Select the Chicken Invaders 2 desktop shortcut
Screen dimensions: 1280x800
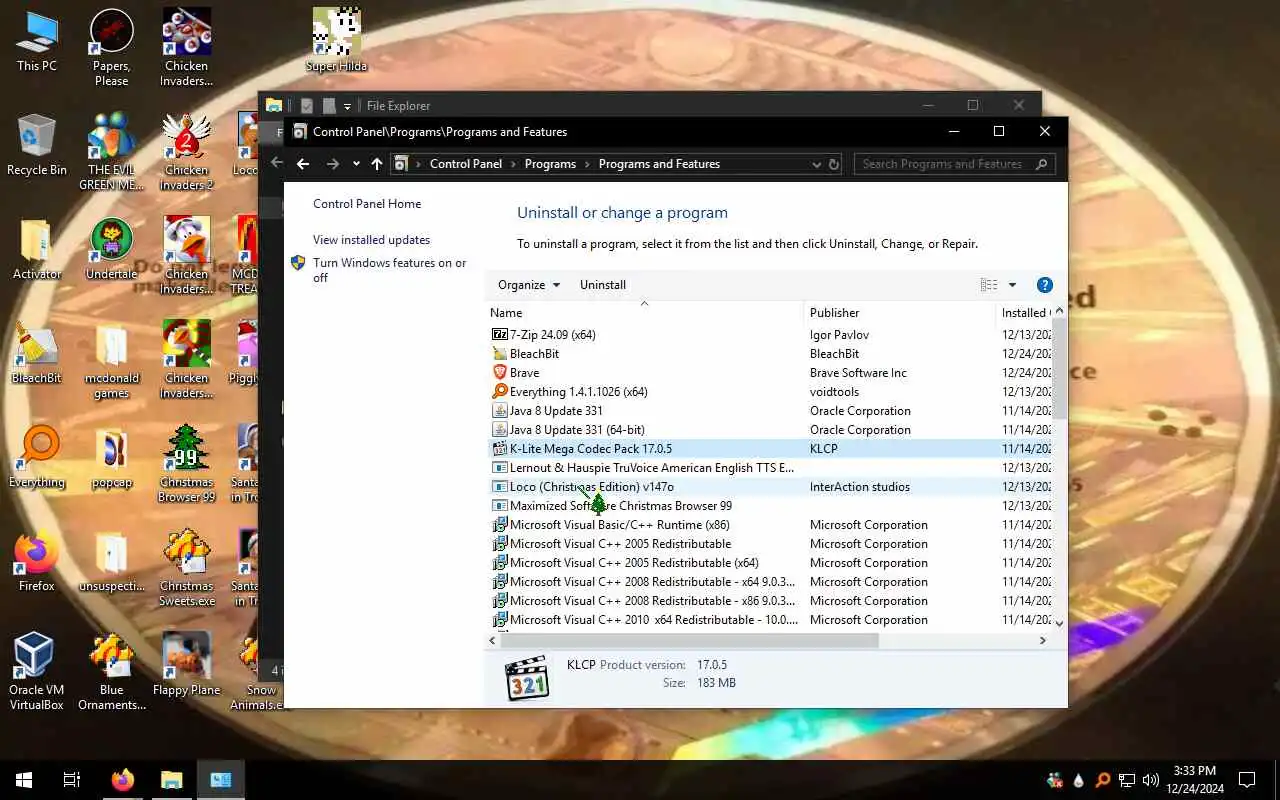[x=187, y=152]
